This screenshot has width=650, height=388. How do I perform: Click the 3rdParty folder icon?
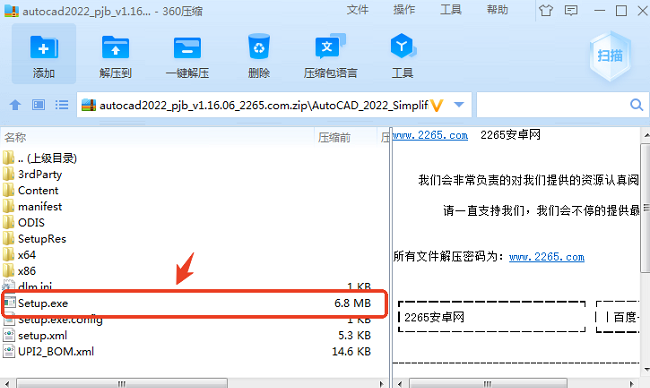click(9, 174)
